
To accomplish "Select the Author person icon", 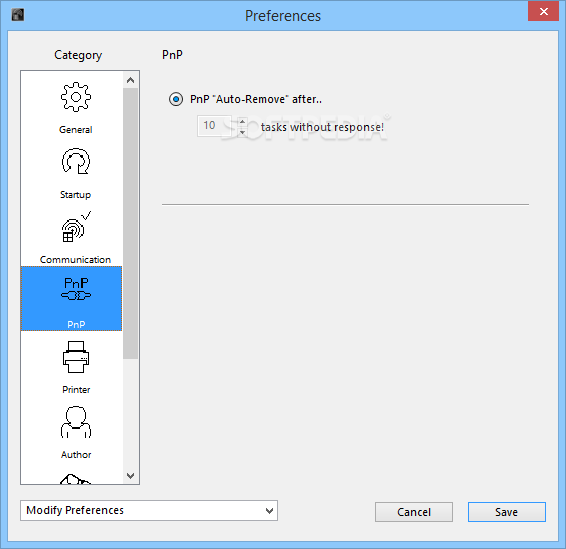I will pos(75,422).
